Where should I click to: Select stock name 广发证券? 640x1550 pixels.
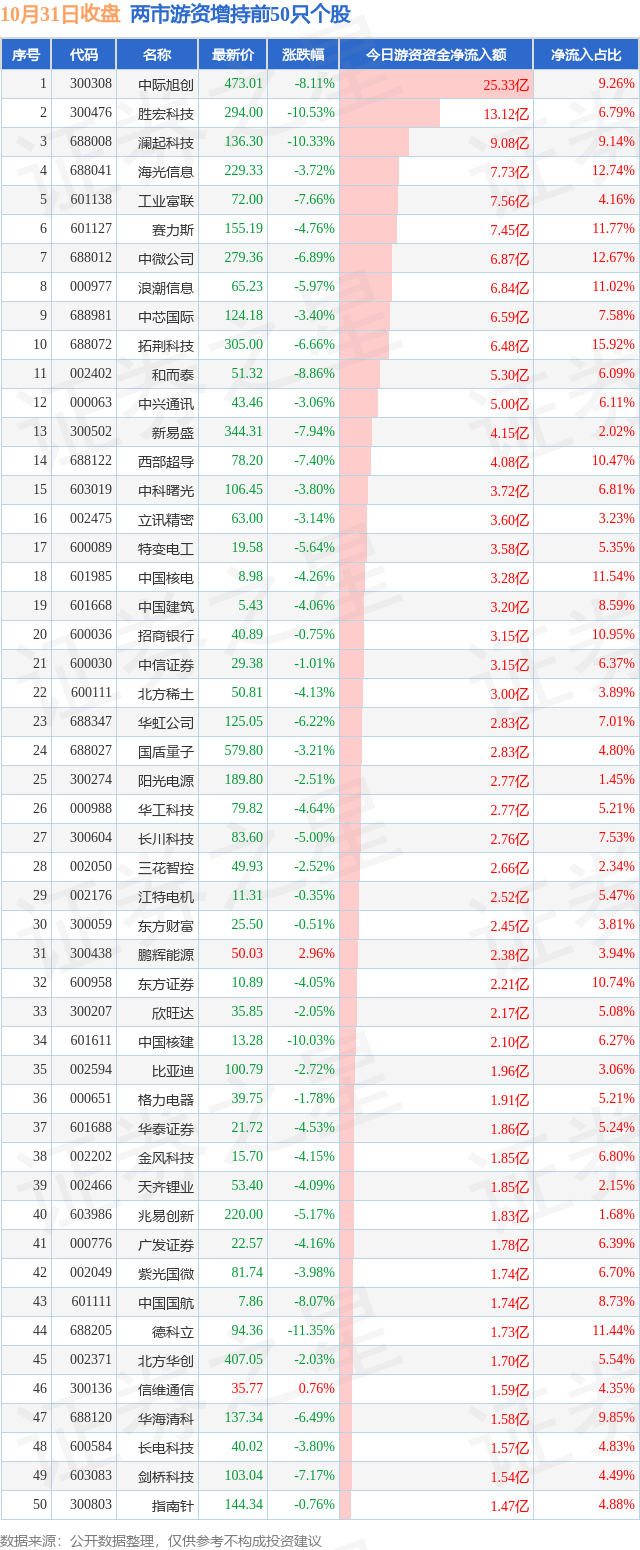[166, 1245]
